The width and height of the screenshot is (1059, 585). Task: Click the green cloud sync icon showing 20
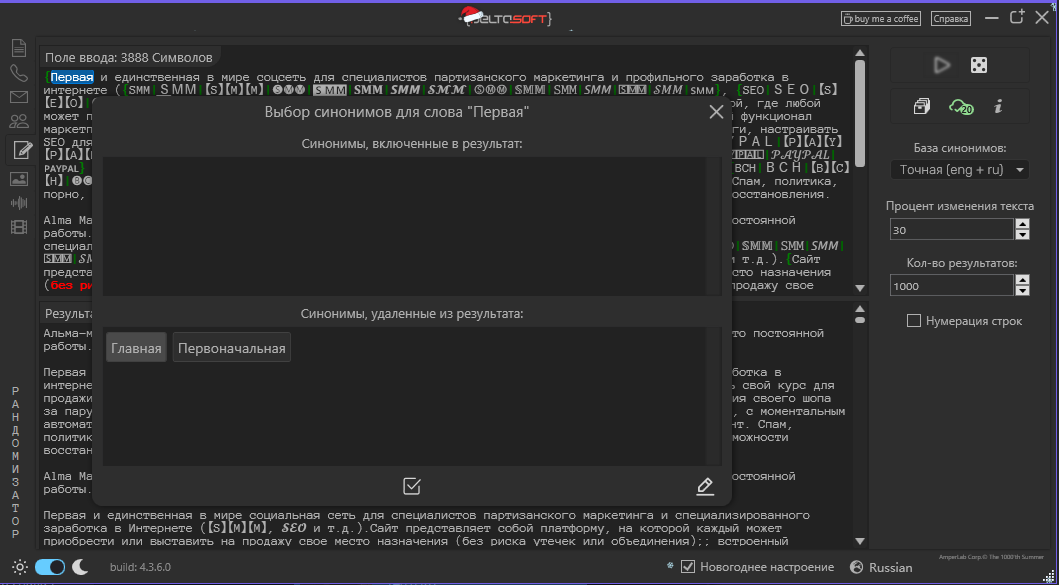pyautogui.click(x=961, y=106)
